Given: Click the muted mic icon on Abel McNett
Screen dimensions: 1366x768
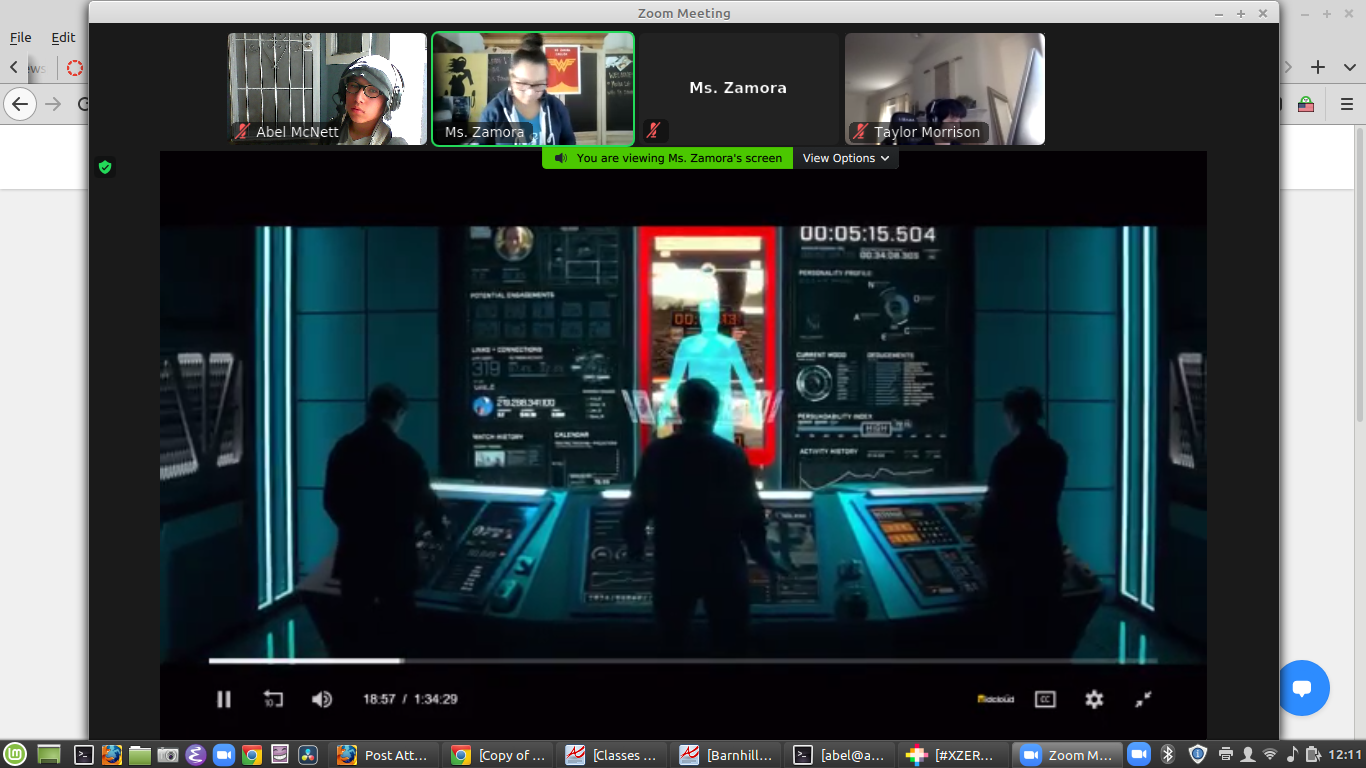Looking at the screenshot, I should click(x=242, y=132).
